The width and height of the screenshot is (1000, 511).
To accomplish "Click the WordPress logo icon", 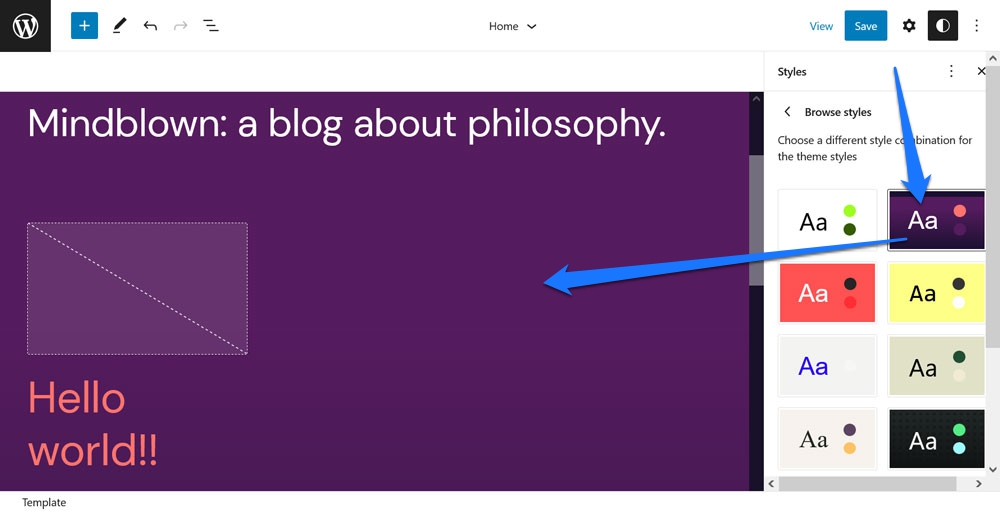I will pyautogui.click(x=25, y=26).
